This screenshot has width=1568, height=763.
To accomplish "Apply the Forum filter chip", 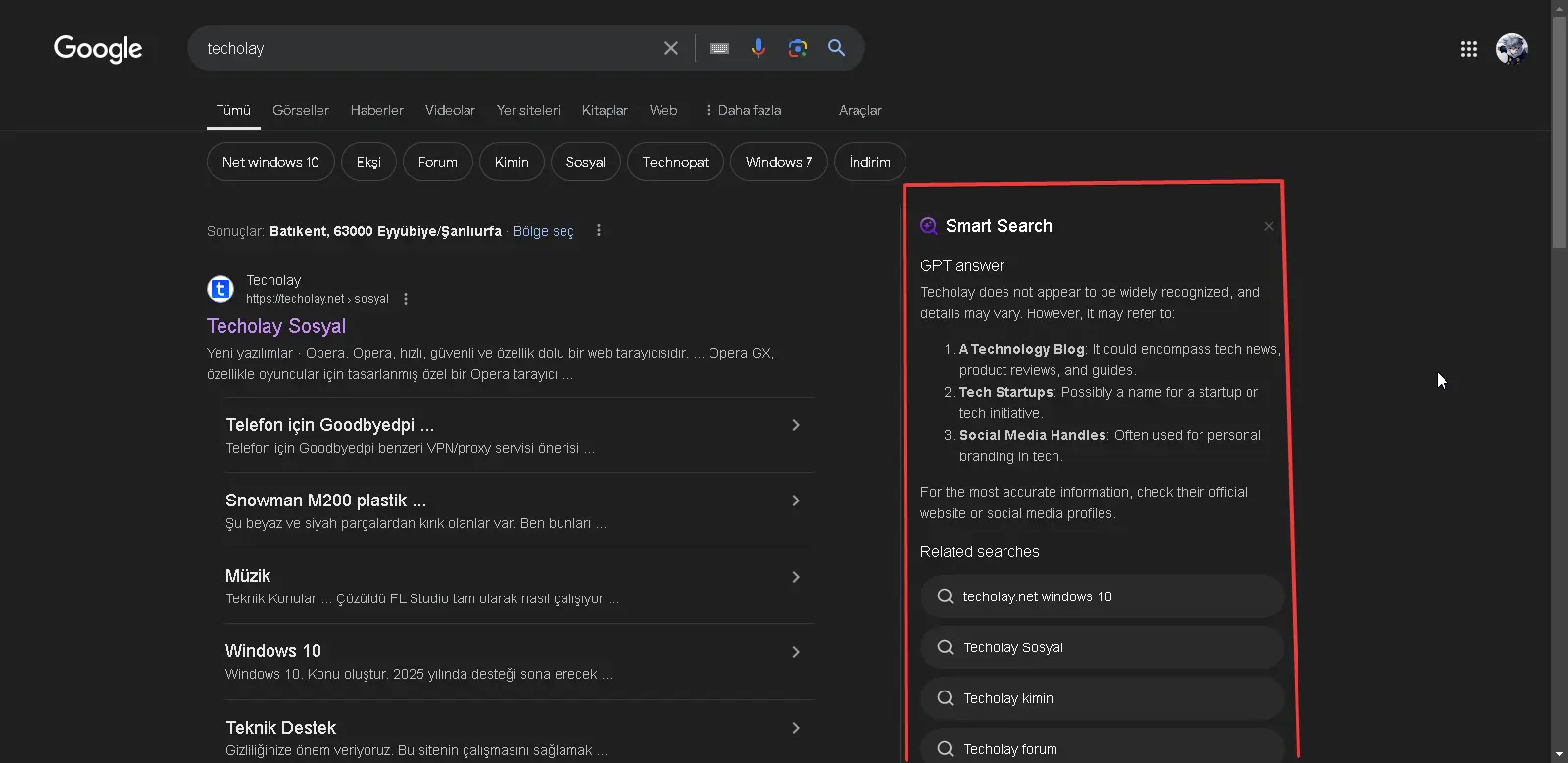I will coord(438,162).
